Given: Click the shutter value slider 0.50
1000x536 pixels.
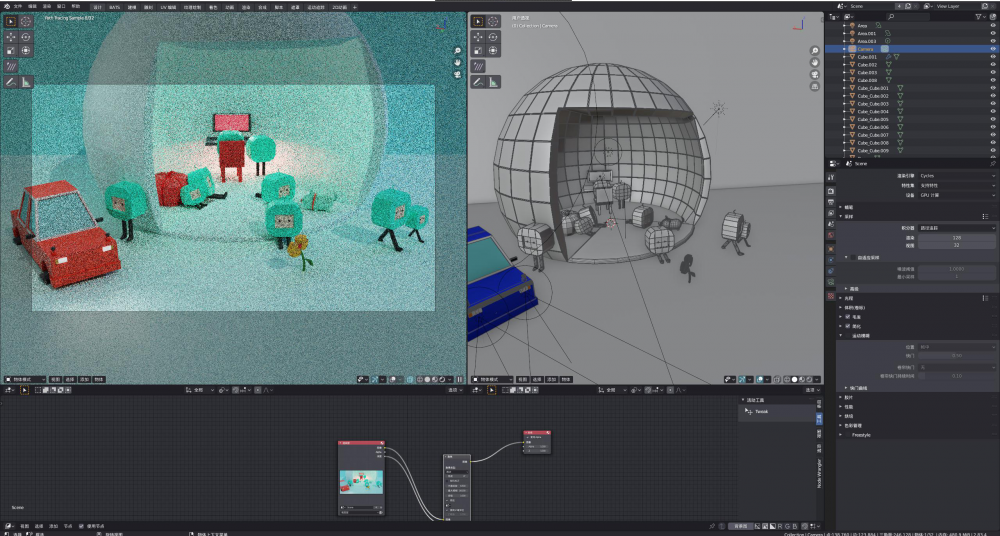Looking at the screenshot, I should click(956, 355).
